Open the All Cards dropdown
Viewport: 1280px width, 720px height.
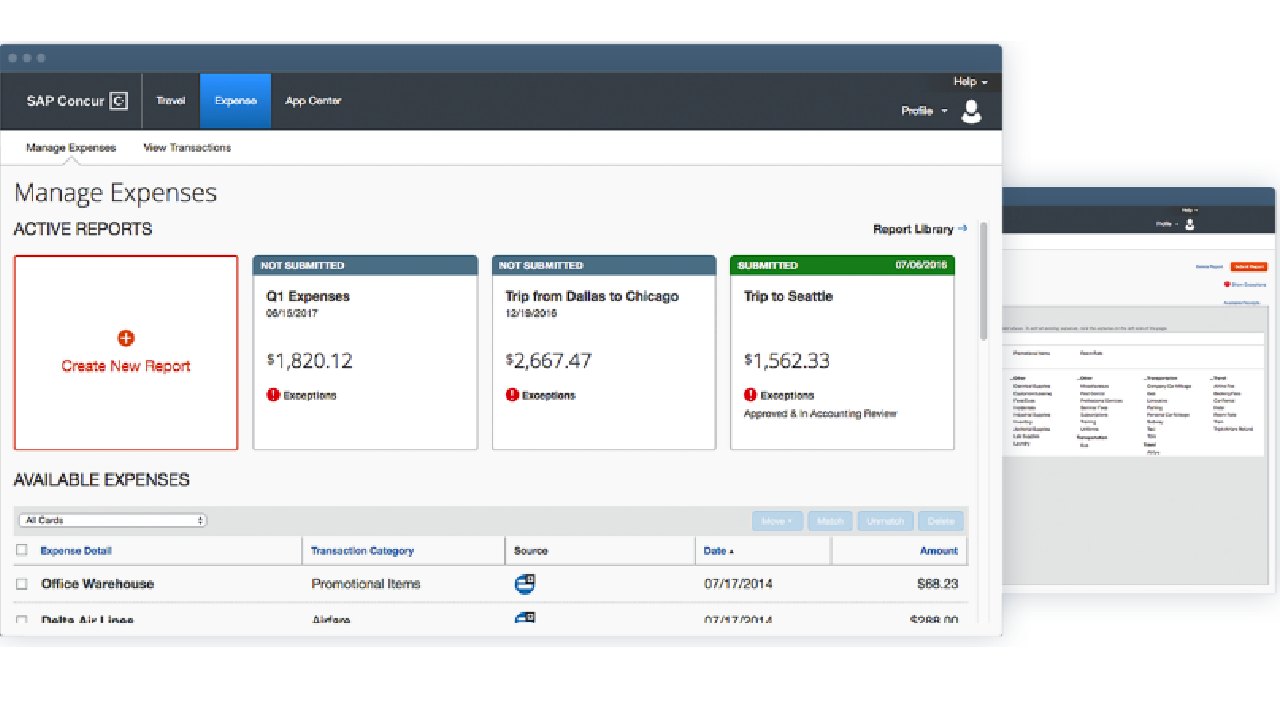click(112, 520)
